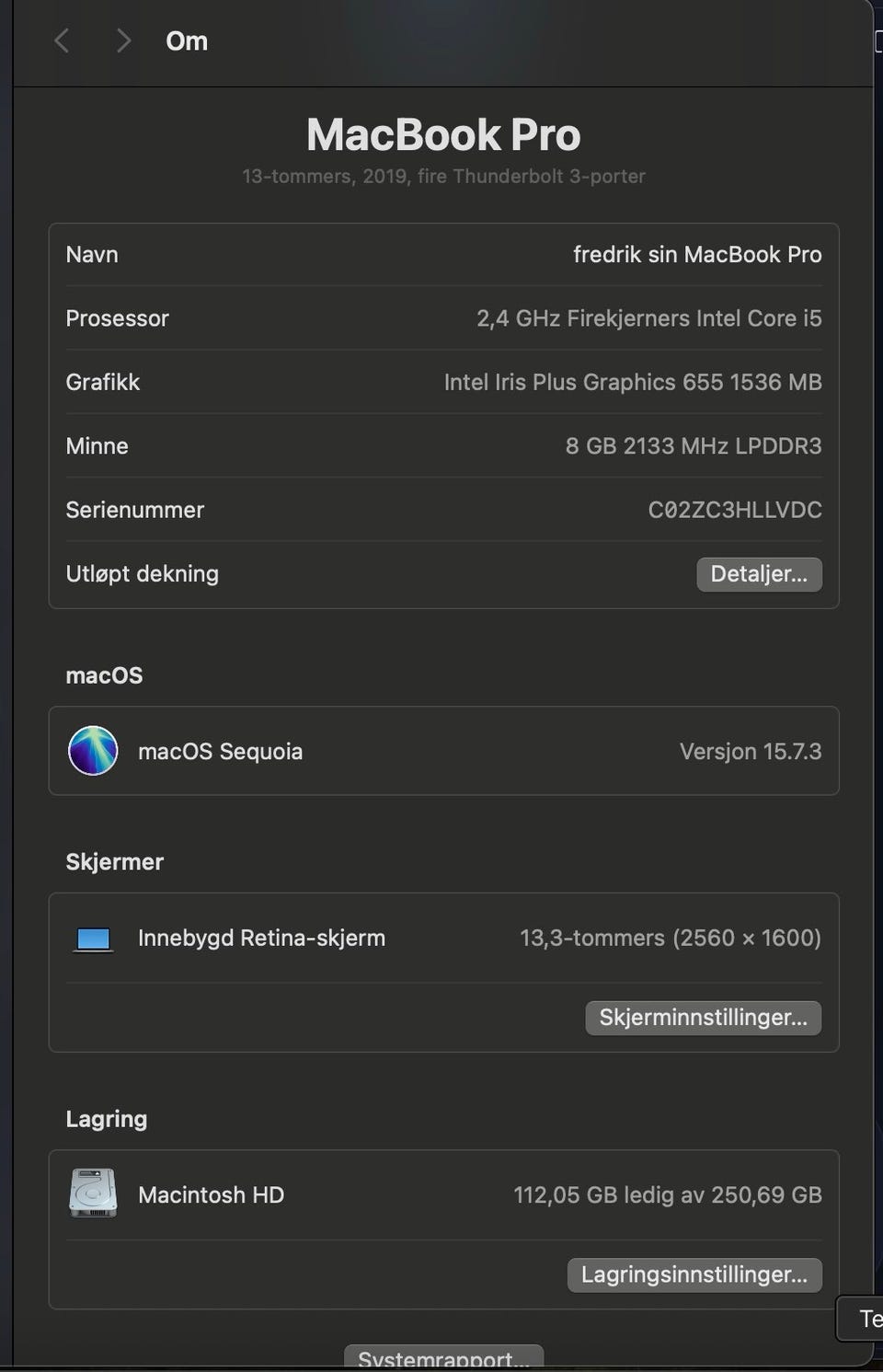Image resolution: width=883 pixels, height=1372 pixels.
Task: Click the macOS Sequoia logo icon
Action: [x=93, y=751]
